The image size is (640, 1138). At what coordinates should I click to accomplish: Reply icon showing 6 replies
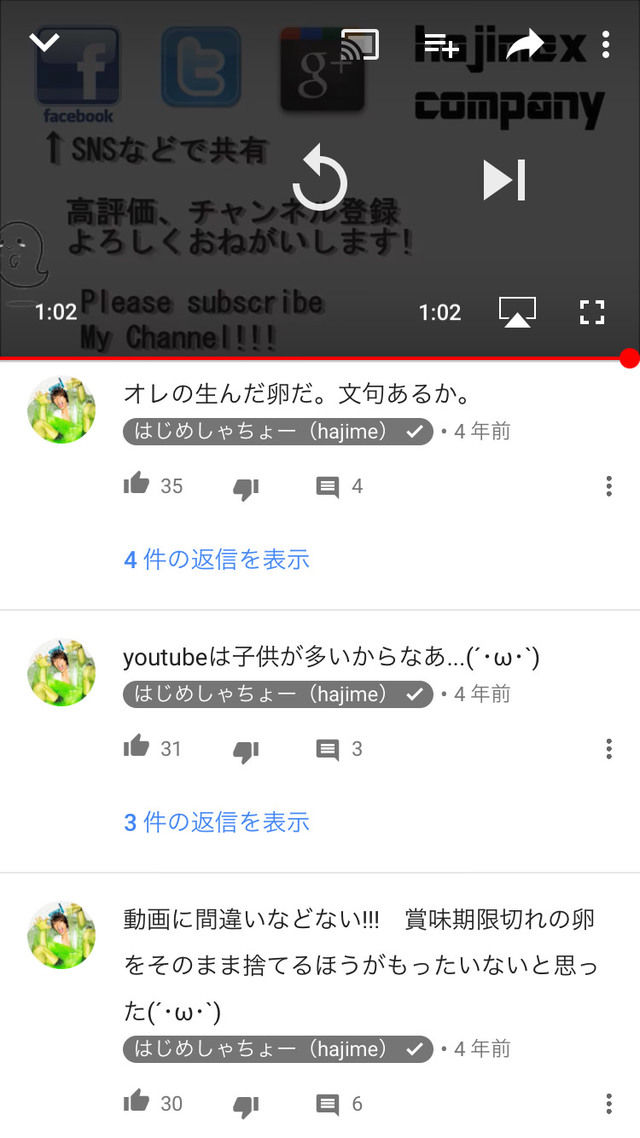(x=328, y=1105)
